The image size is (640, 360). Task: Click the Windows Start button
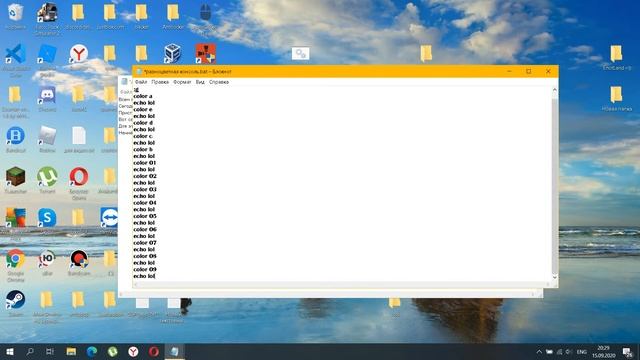point(9,351)
